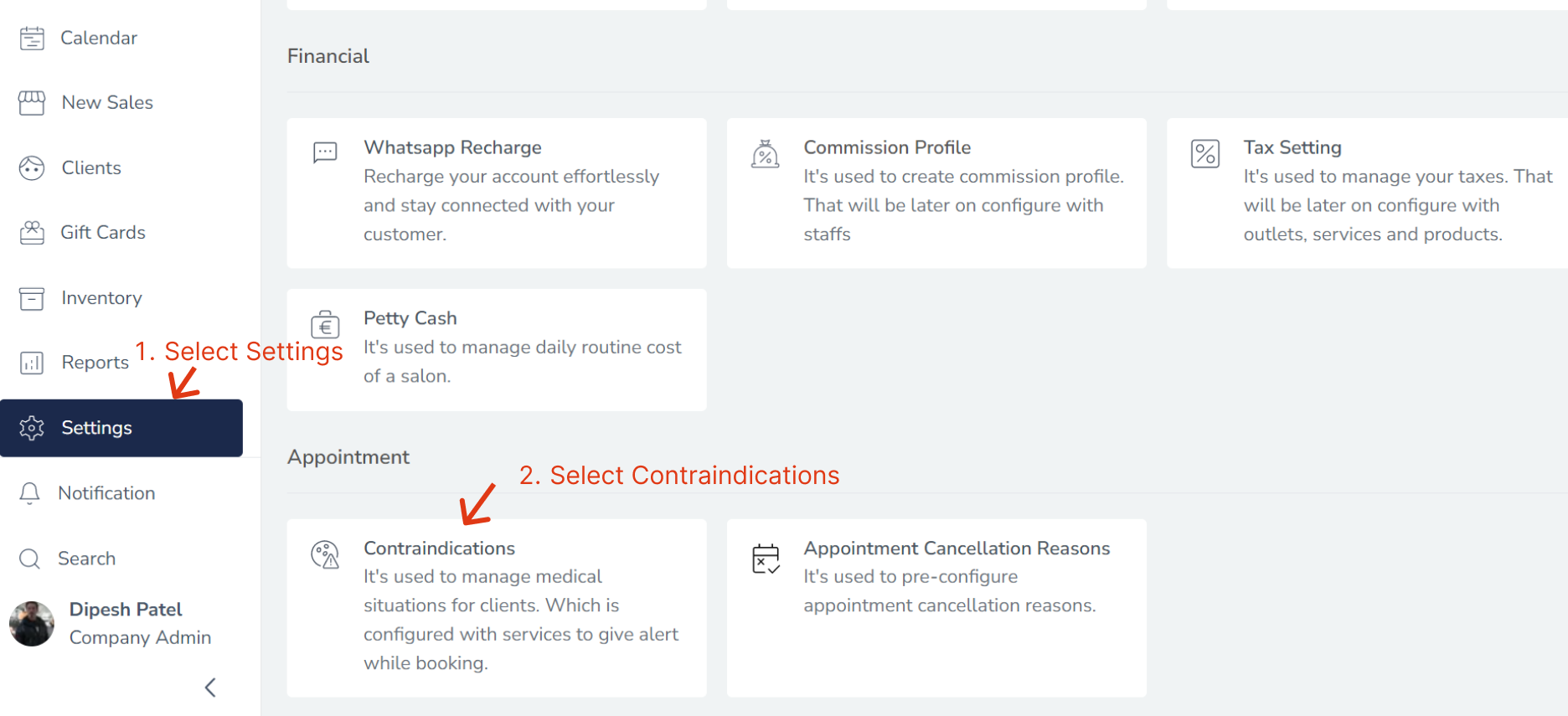Click Dipesh Patel's profile avatar
The width and height of the screenshot is (1568, 716).
(32, 624)
